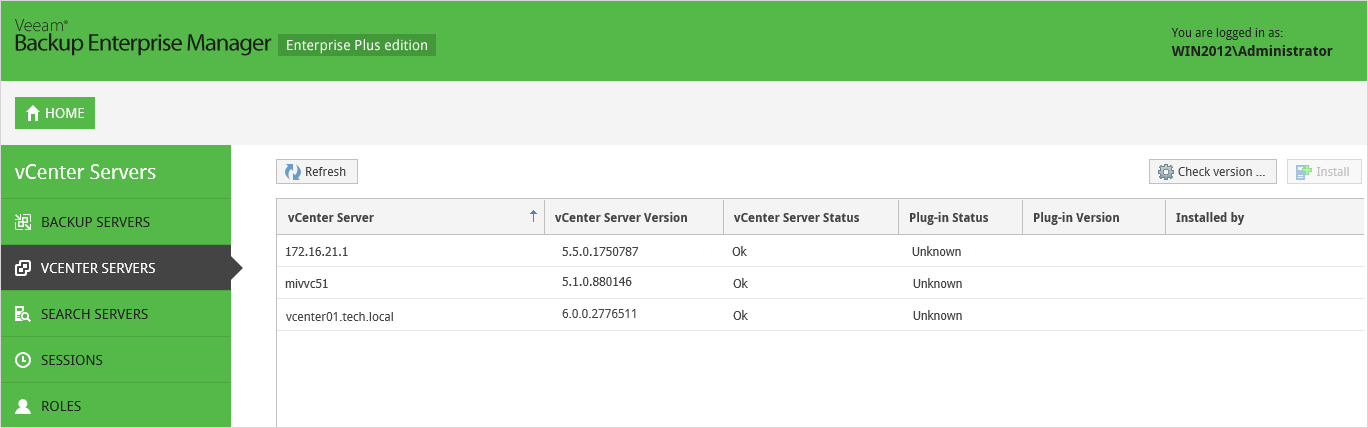This screenshot has height=428, width=1368.
Task: Click the Check version gear icon
Action: point(1165,172)
